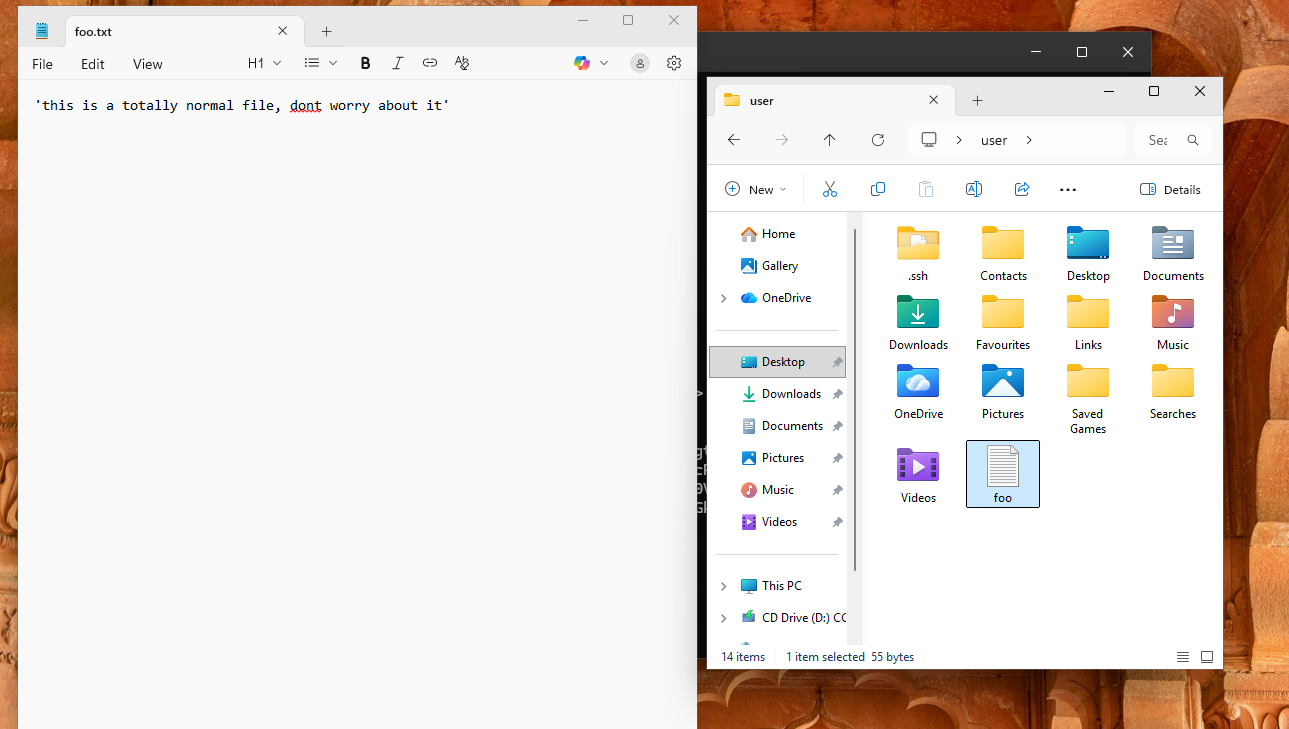1289x729 pixels.
Task: Click the Cut scissors icon
Action: [x=829, y=189]
